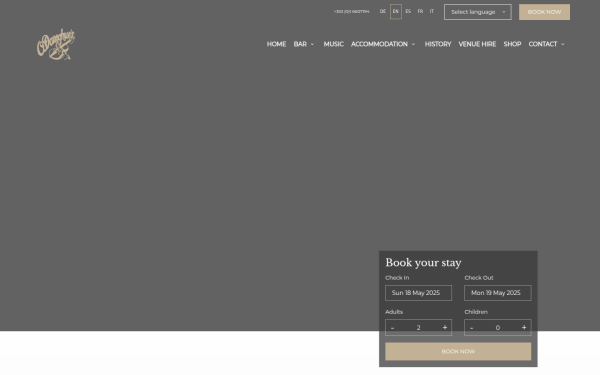
Task: Call the phone number in header
Action: pyautogui.click(x=351, y=12)
